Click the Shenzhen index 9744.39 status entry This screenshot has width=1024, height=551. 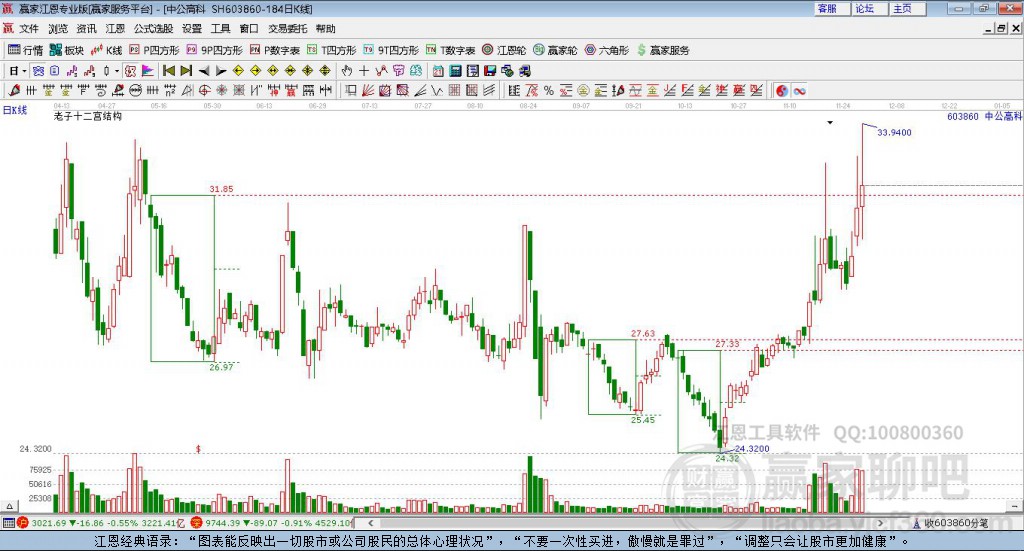[x=272, y=523]
